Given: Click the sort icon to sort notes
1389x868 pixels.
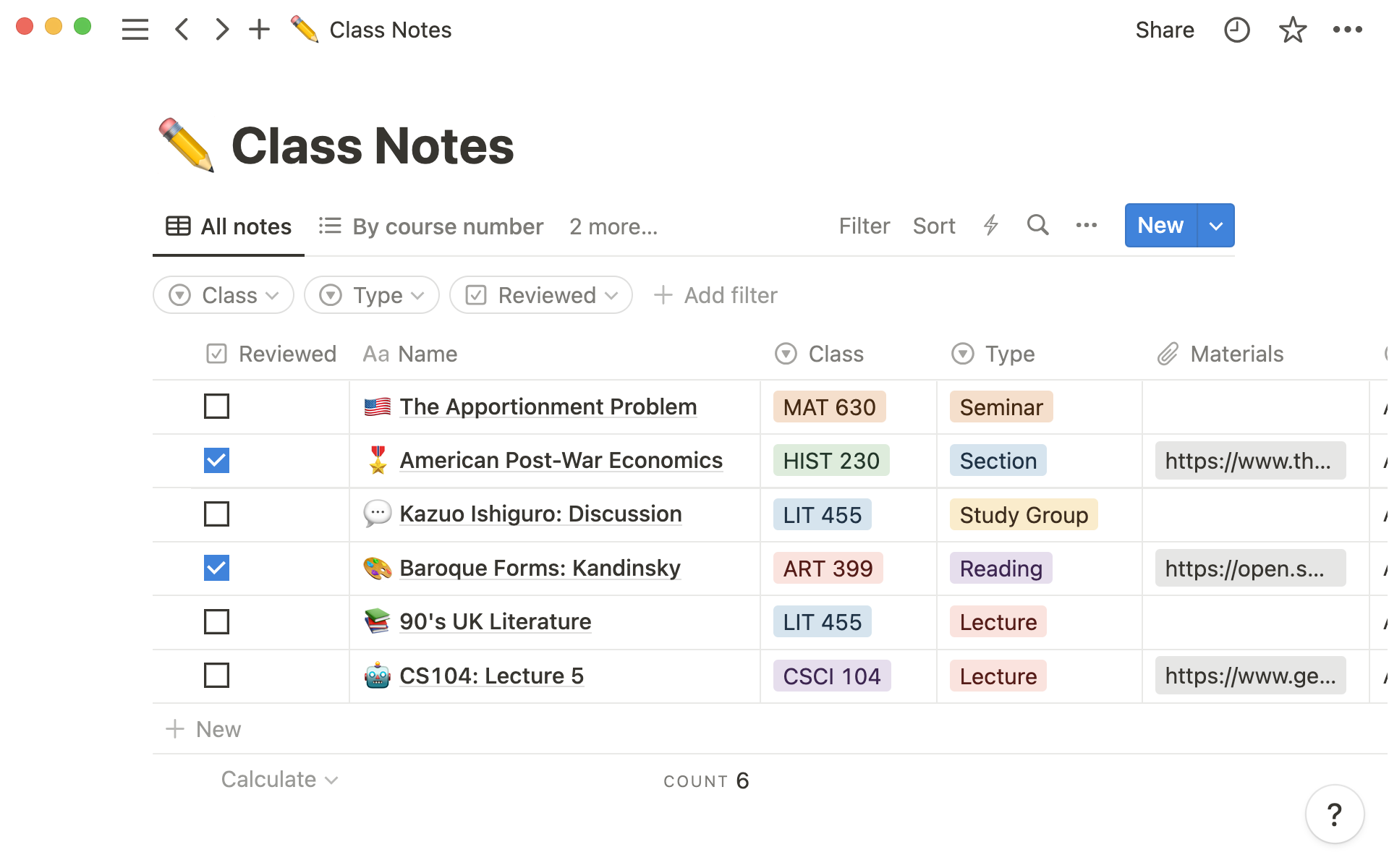Looking at the screenshot, I should point(933,225).
